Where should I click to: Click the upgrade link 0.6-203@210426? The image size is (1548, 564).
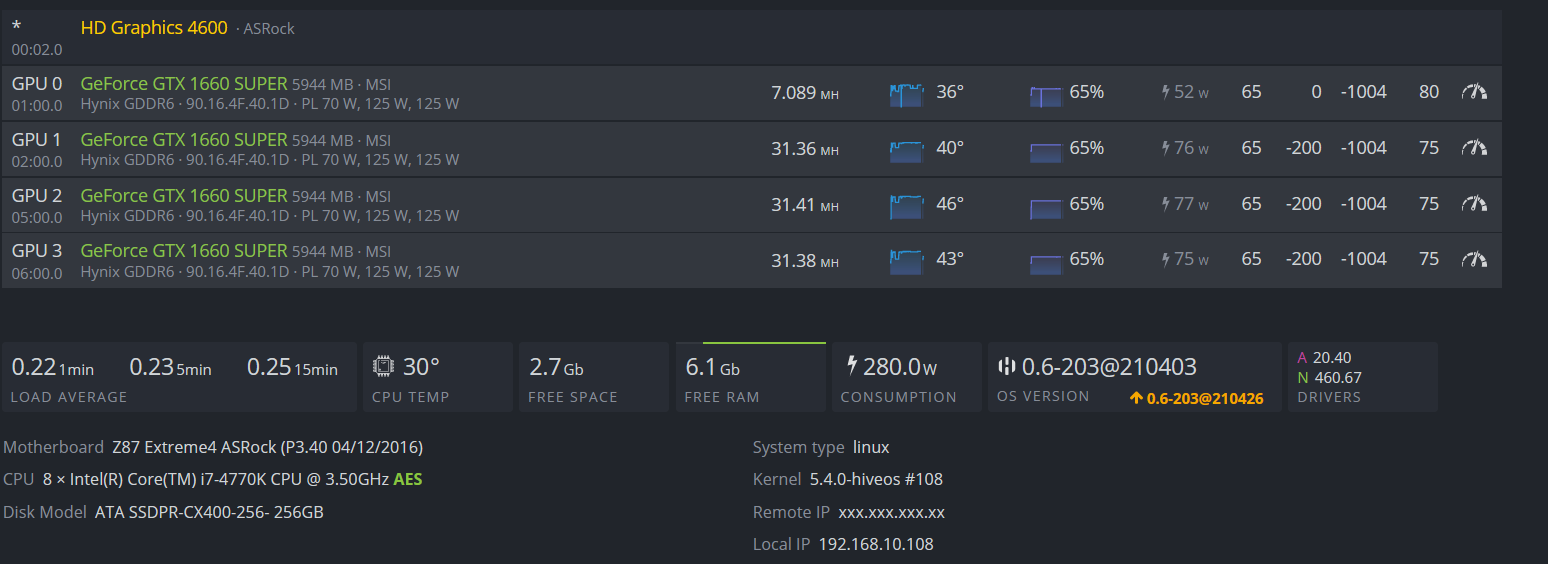1196,398
